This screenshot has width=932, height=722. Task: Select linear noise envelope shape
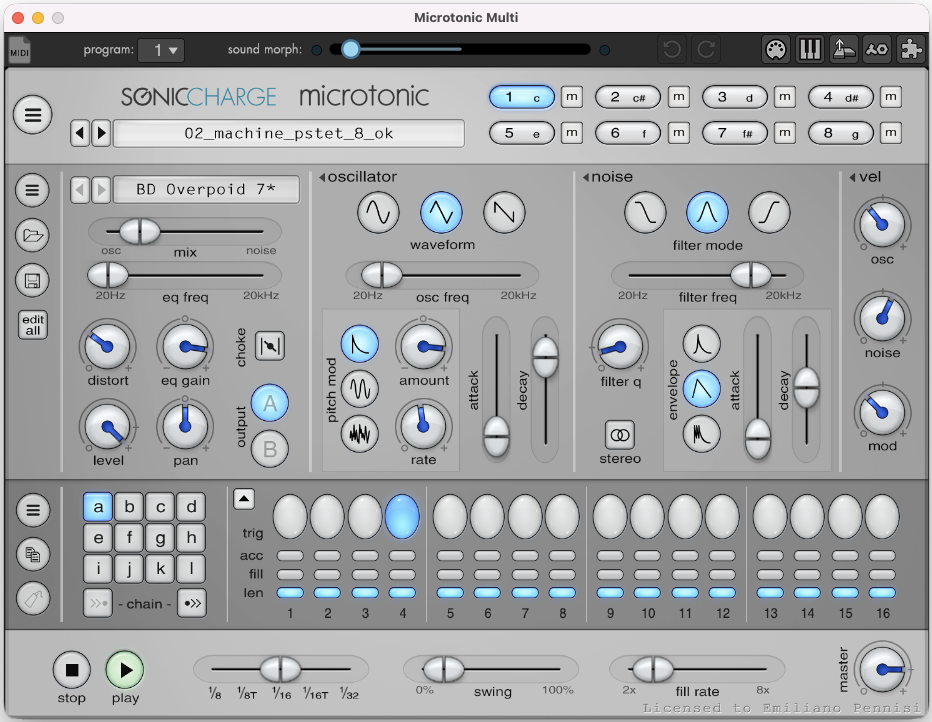702,389
